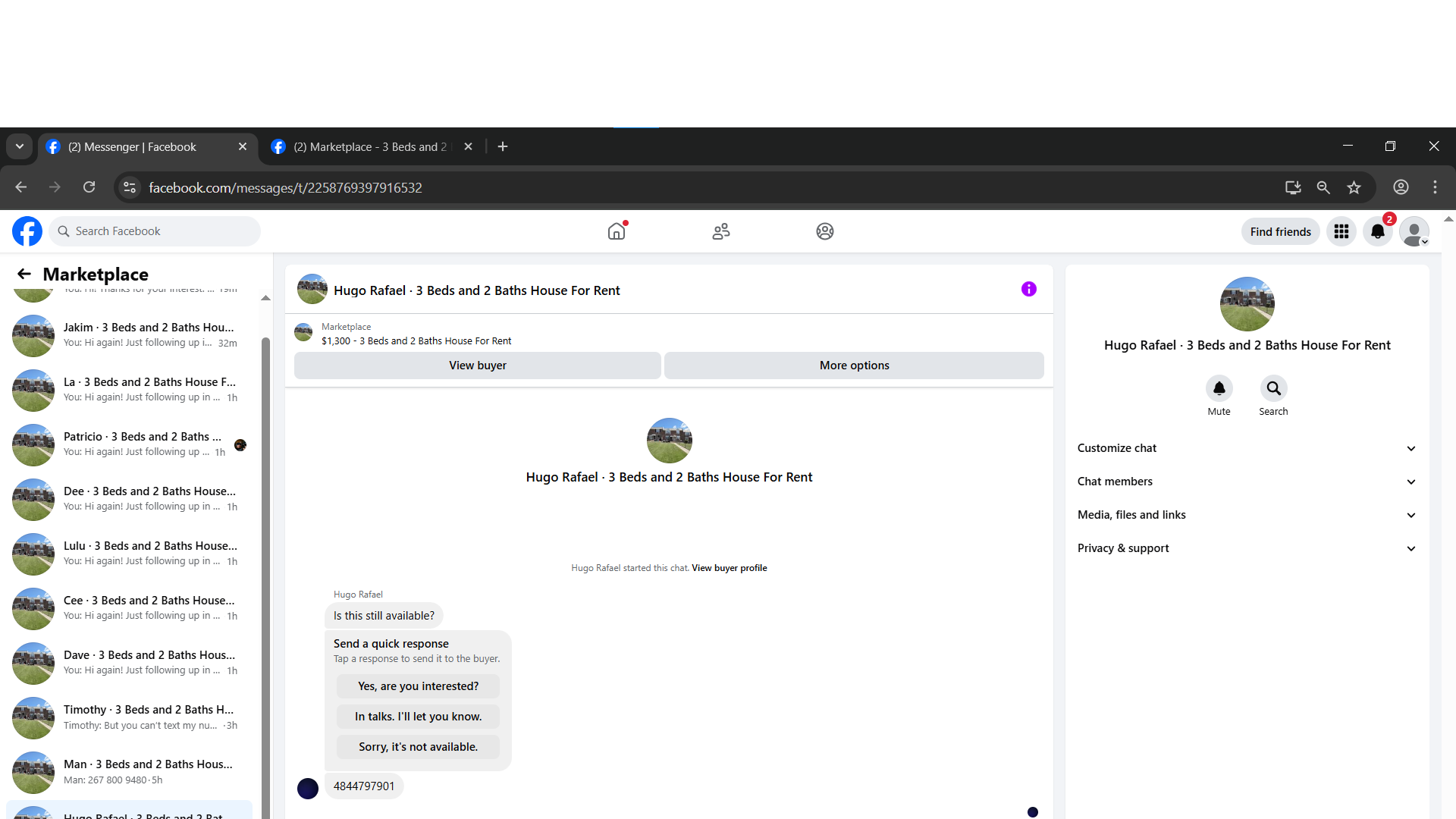Open the Chrome profile icon
The width and height of the screenshot is (1456, 819).
(x=1401, y=187)
